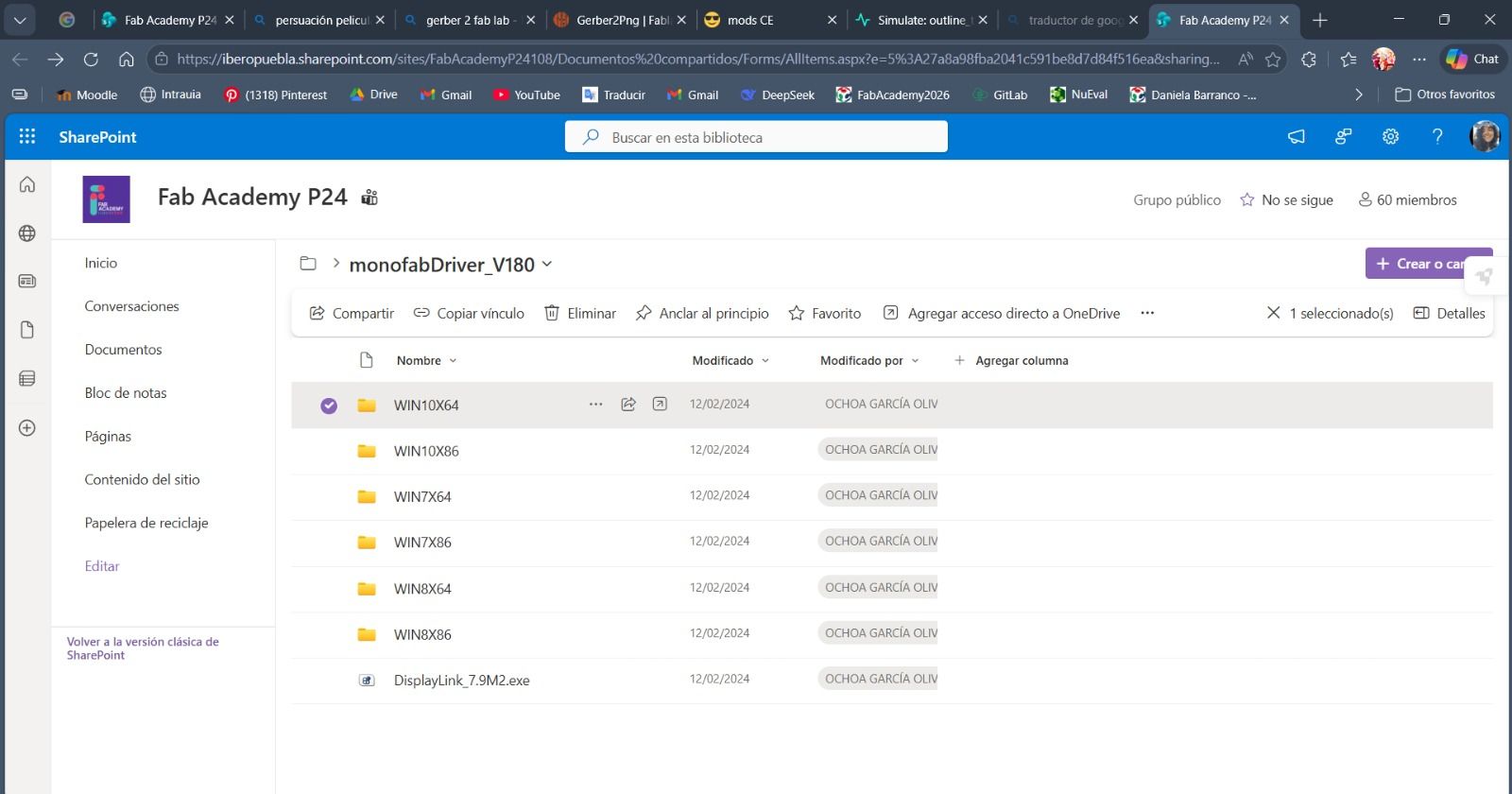Open SharePoint settings gear
Viewport: 1512px width, 794px height.
point(1390,137)
